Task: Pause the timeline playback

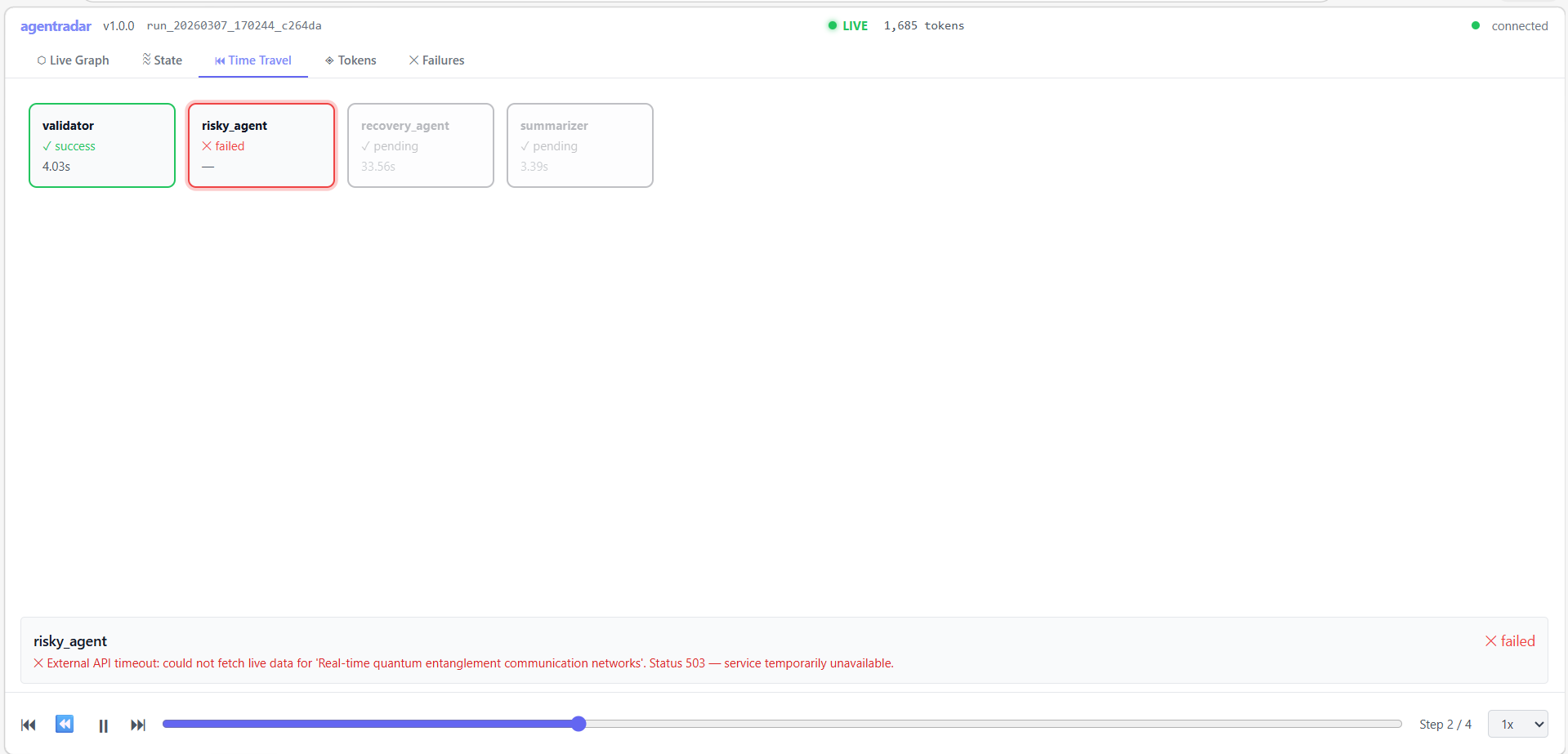Action: pos(103,725)
